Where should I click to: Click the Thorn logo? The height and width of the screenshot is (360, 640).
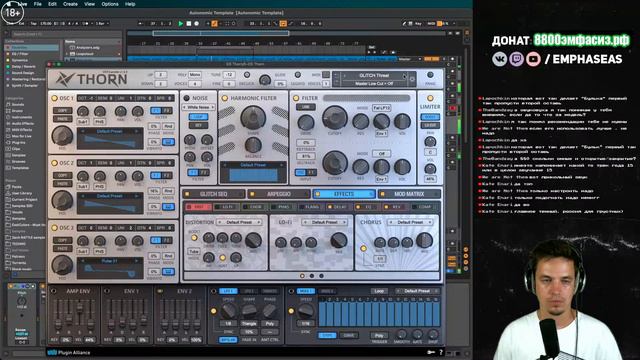tap(91, 79)
